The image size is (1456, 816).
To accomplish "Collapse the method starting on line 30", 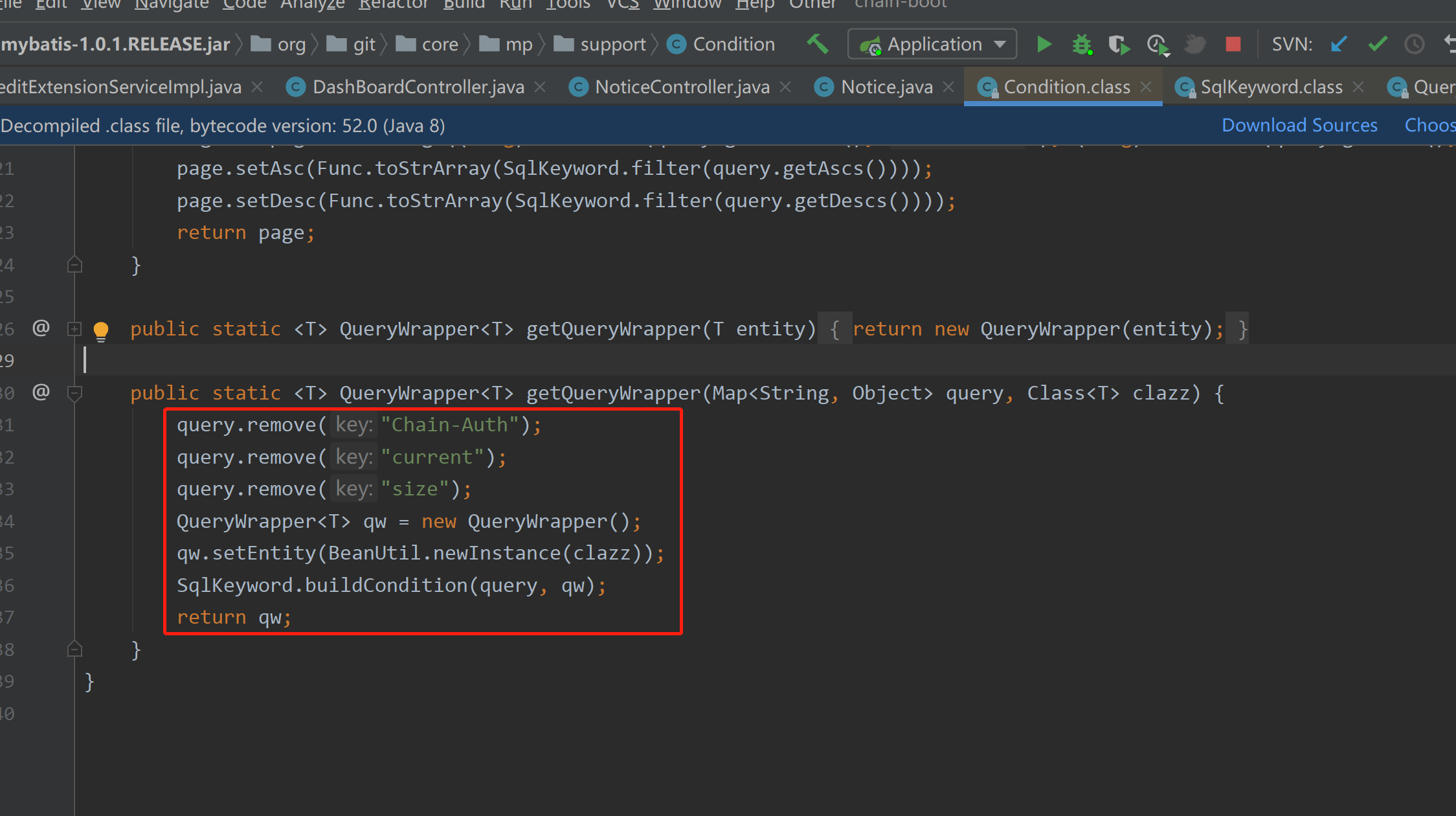I will (x=74, y=393).
